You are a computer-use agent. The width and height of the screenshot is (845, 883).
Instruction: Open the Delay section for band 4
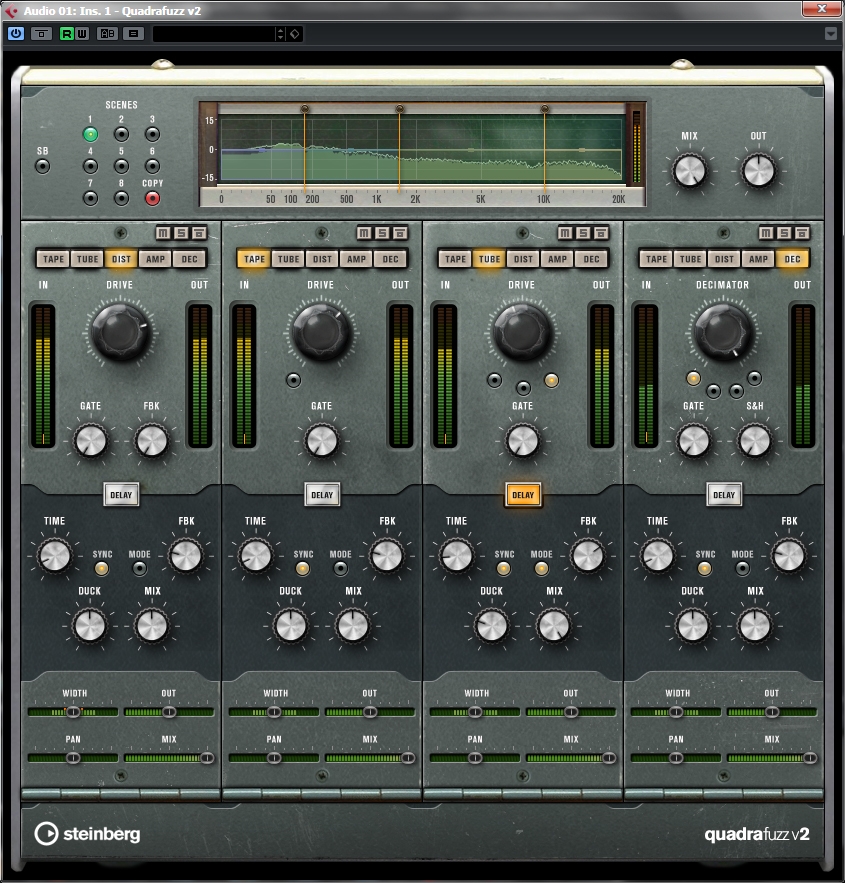pos(724,495)
